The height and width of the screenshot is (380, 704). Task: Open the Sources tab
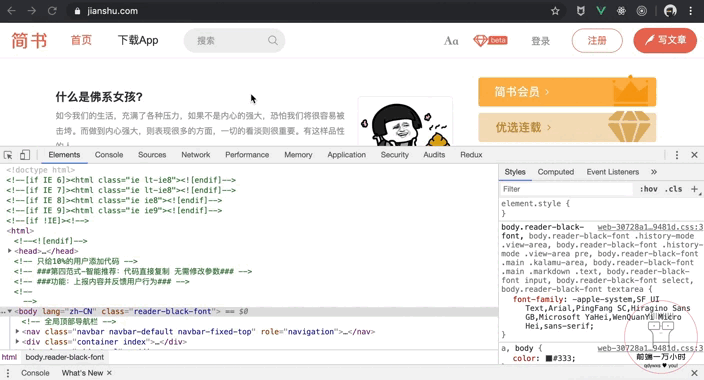click(x=152, y=155)
